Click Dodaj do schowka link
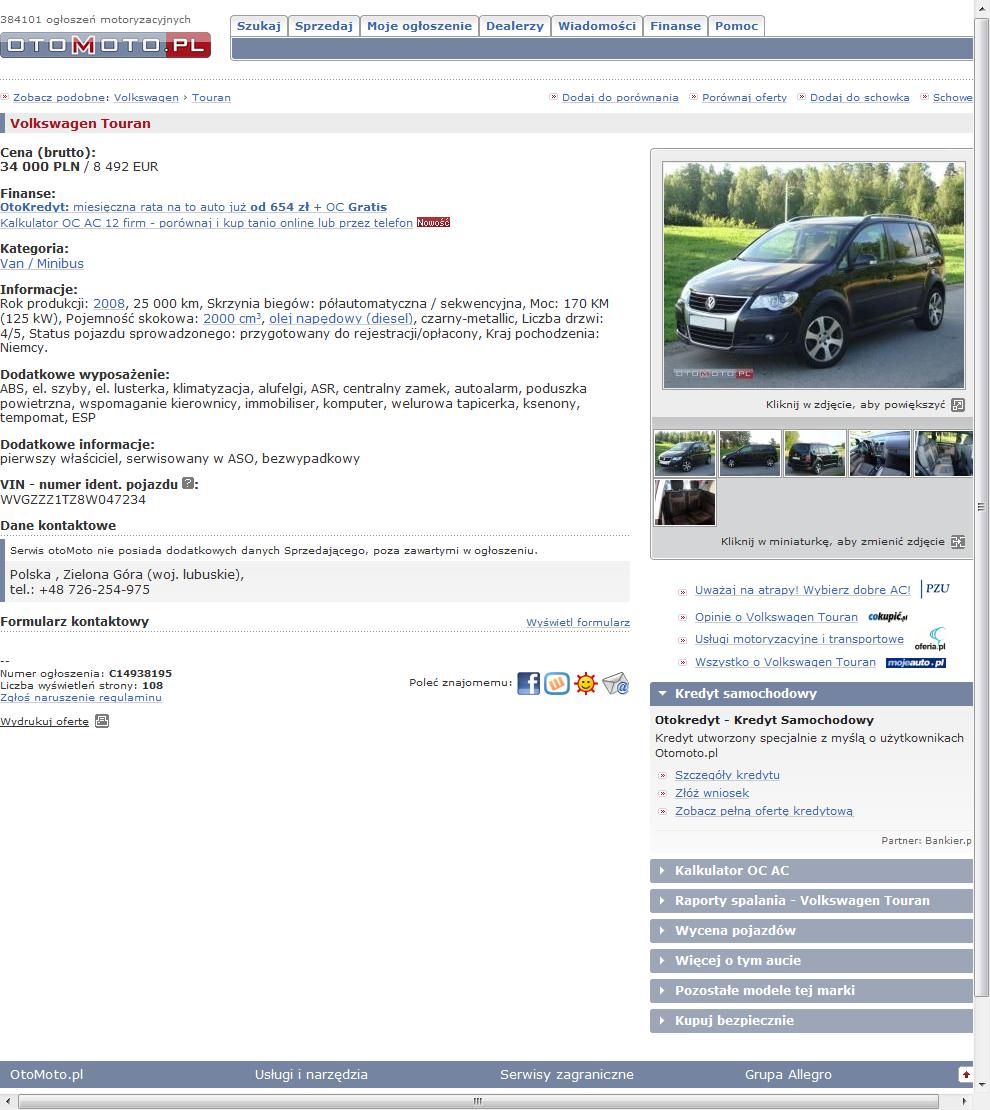Screen dimensions: 990x1110 [x=860, y=98]
